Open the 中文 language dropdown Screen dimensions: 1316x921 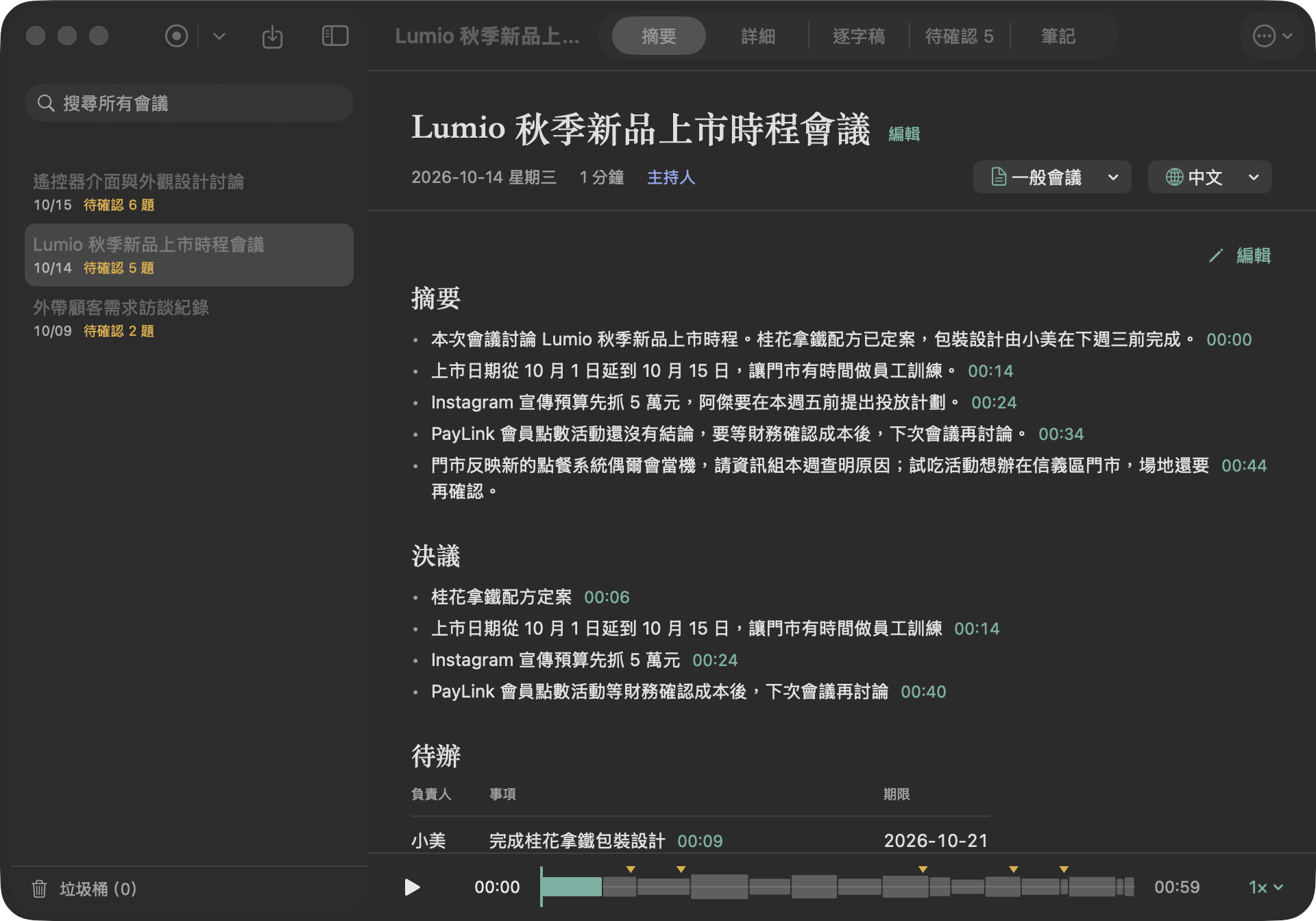1210,177
